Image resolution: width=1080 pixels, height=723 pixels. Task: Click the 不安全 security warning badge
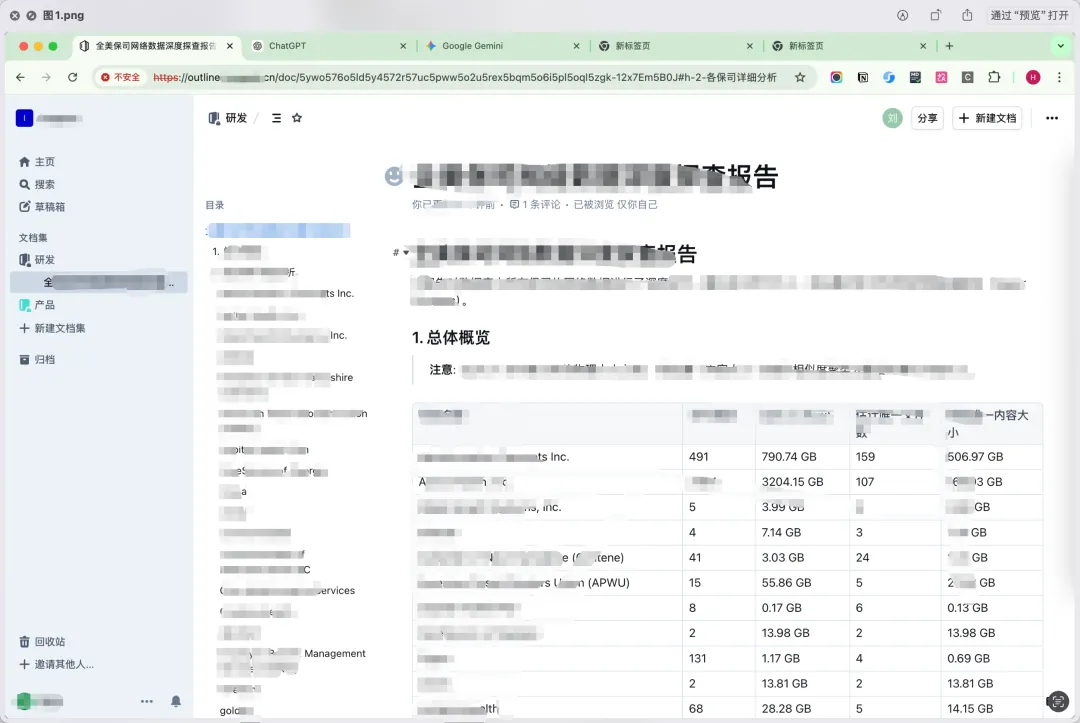(121, 77)
